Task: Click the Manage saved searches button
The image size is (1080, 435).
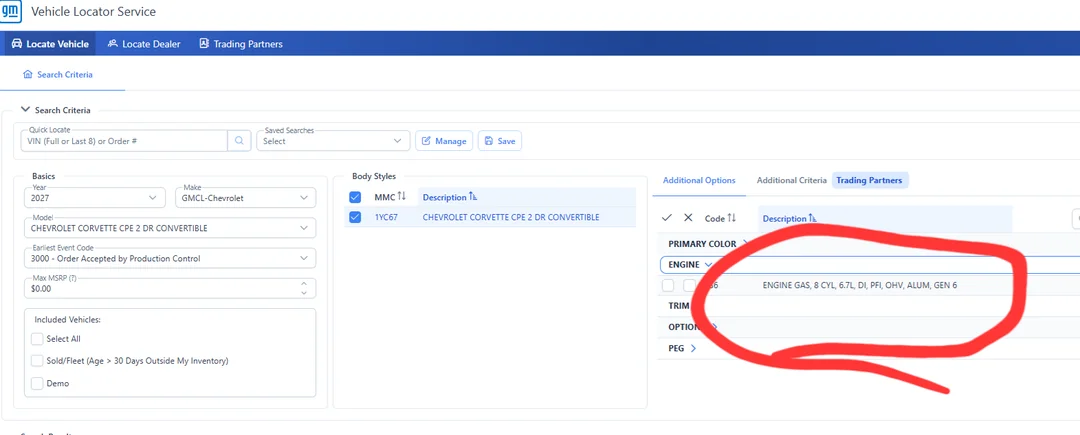Action: pos(443,141)
